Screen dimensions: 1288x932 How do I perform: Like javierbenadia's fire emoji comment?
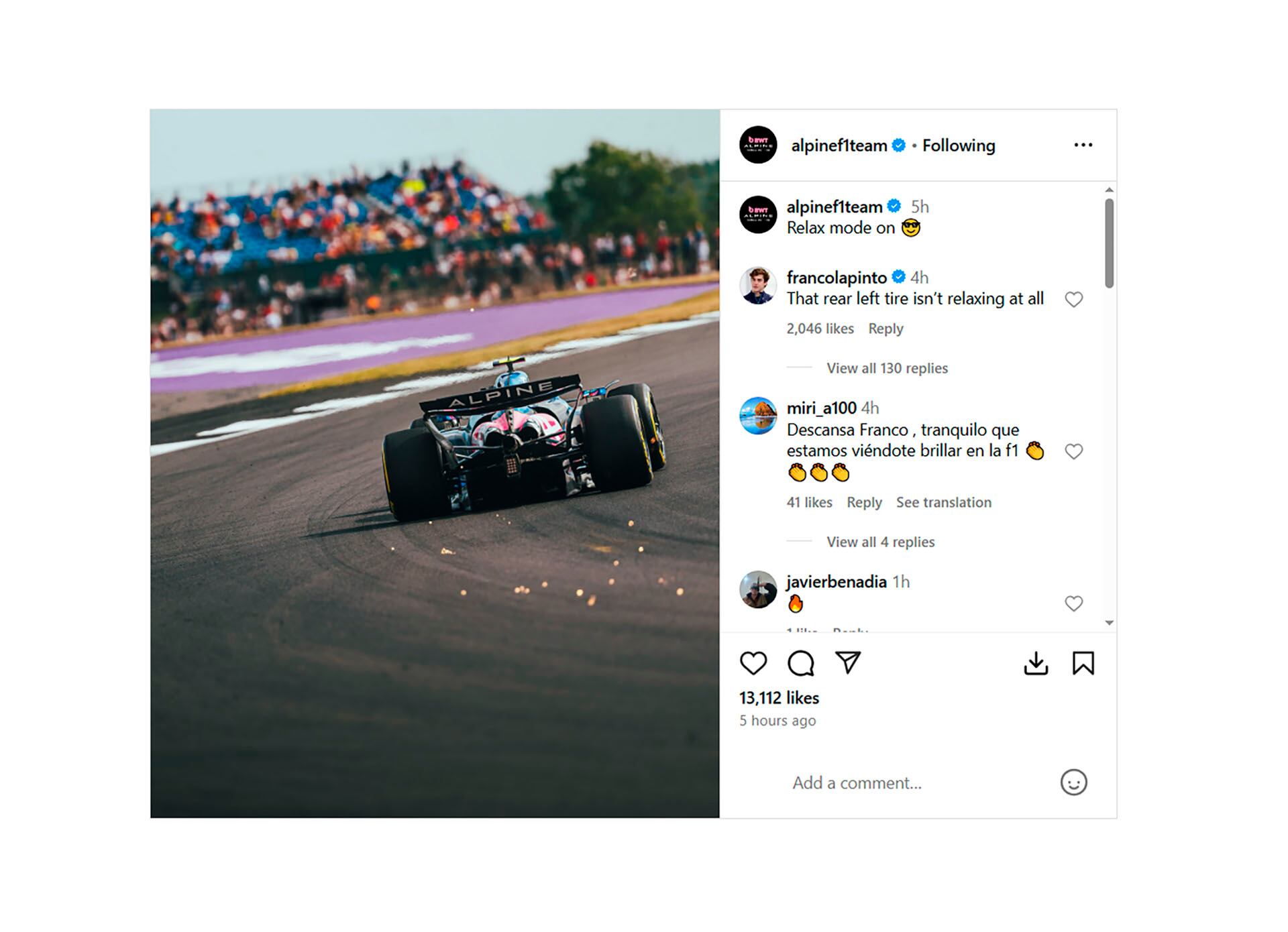click(1073, 603)
